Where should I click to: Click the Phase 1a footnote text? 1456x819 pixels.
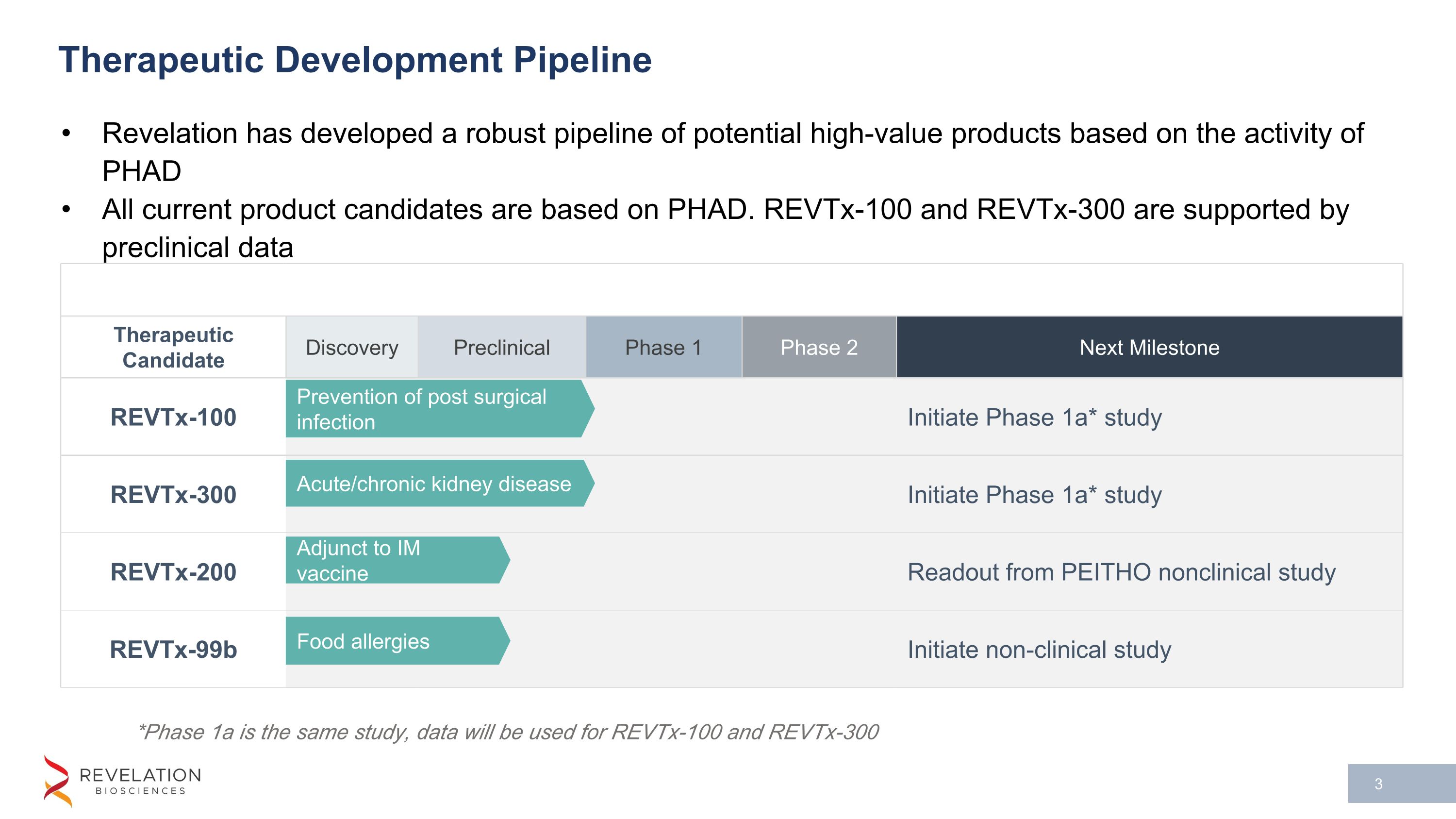point(508,732)
